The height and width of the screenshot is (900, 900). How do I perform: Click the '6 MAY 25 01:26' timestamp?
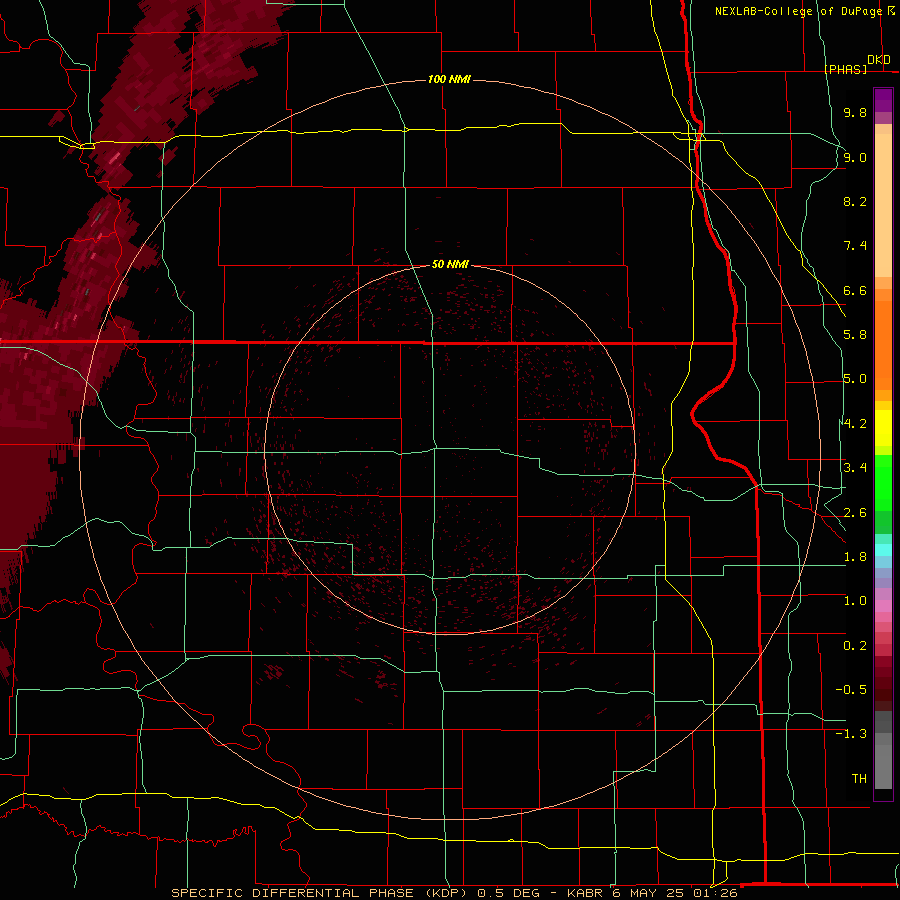(674, 893)
